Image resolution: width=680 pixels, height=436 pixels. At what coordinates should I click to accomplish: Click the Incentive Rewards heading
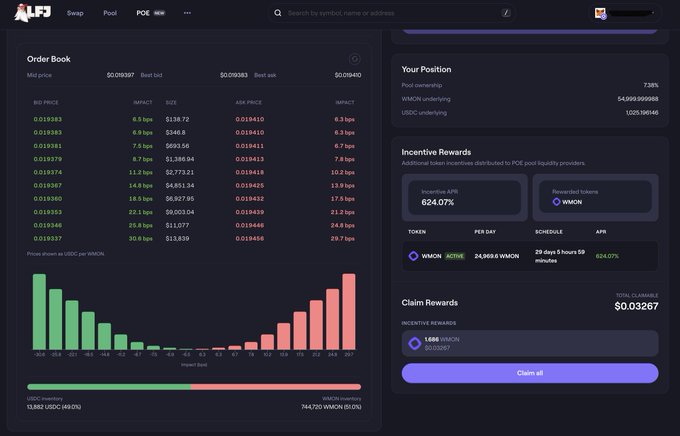coord(436,152)
